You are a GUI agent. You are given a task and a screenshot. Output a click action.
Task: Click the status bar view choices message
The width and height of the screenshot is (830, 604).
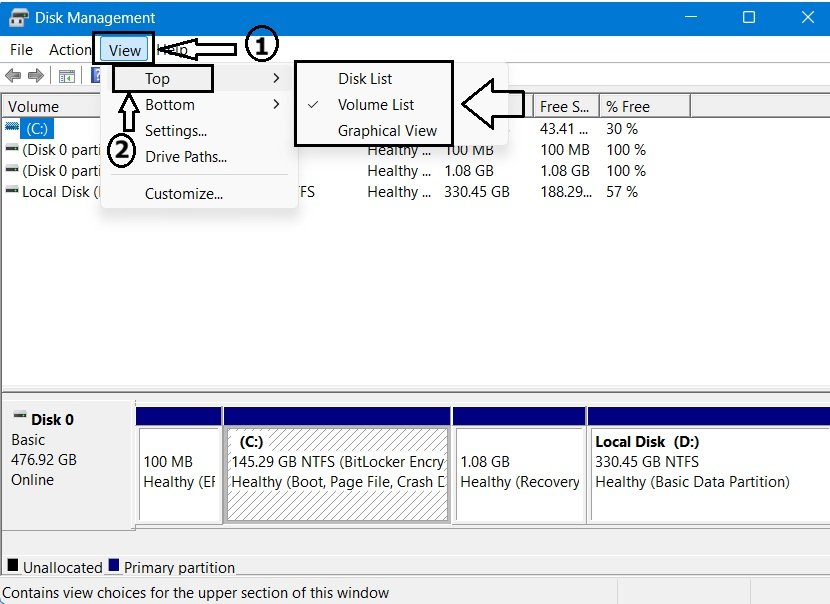(195, 592)
